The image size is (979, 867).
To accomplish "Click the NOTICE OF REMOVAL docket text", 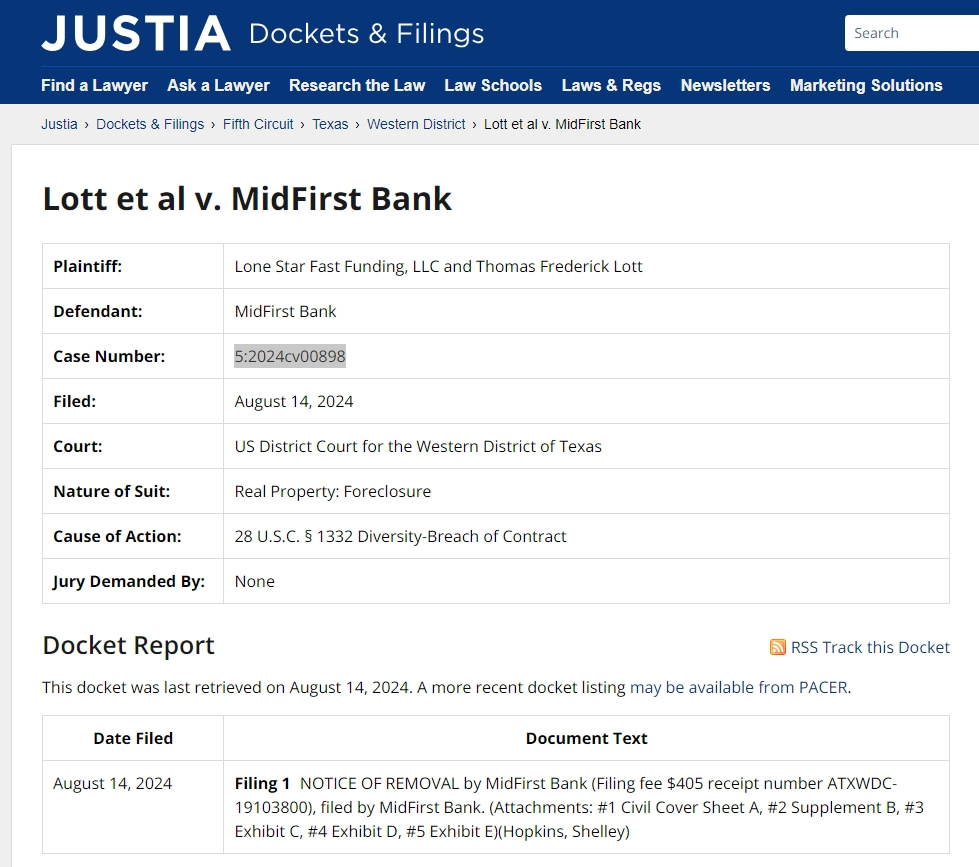I will click(x=579, y=807).
